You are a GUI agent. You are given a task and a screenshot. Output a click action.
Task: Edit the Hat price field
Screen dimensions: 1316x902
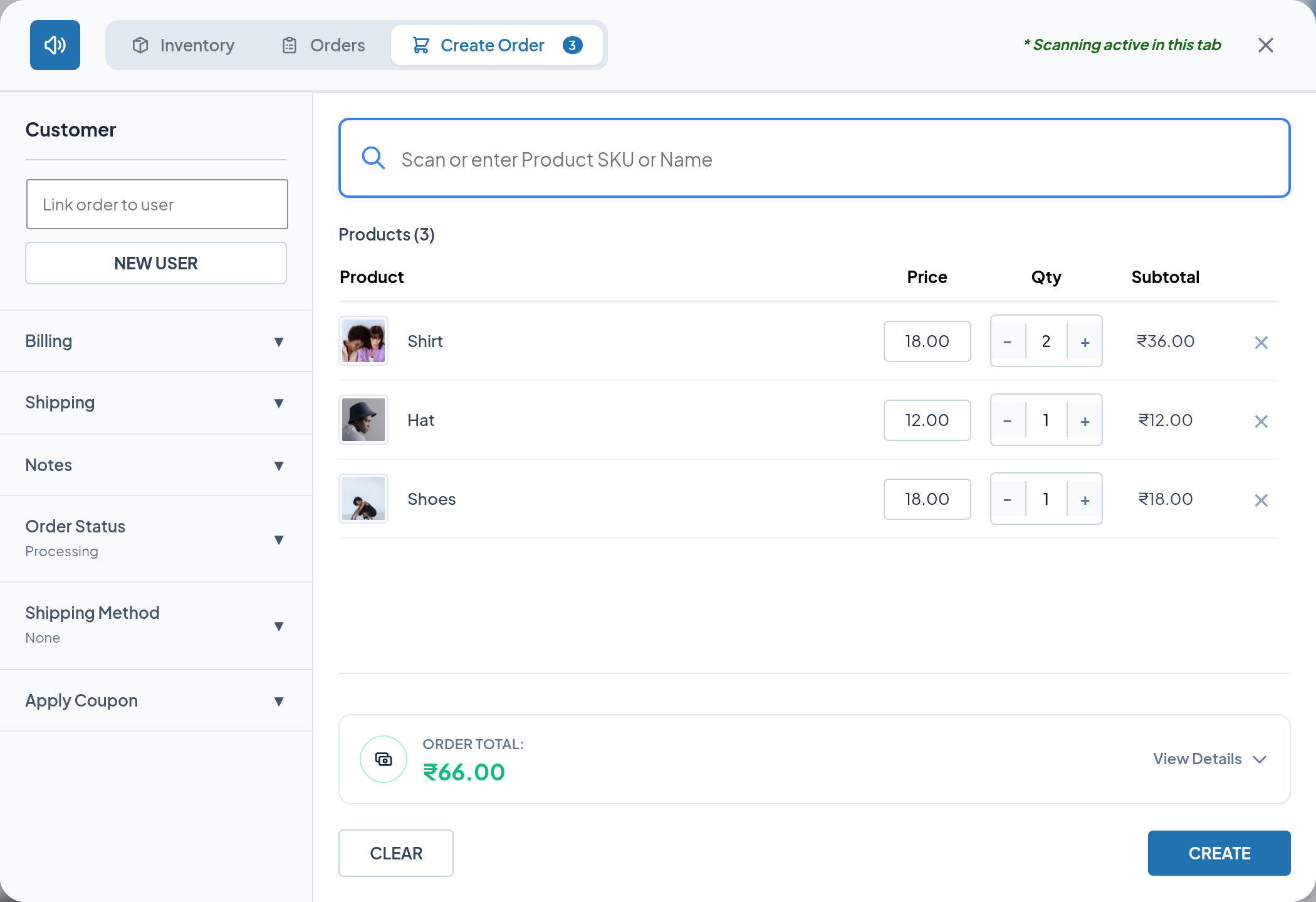927,420
